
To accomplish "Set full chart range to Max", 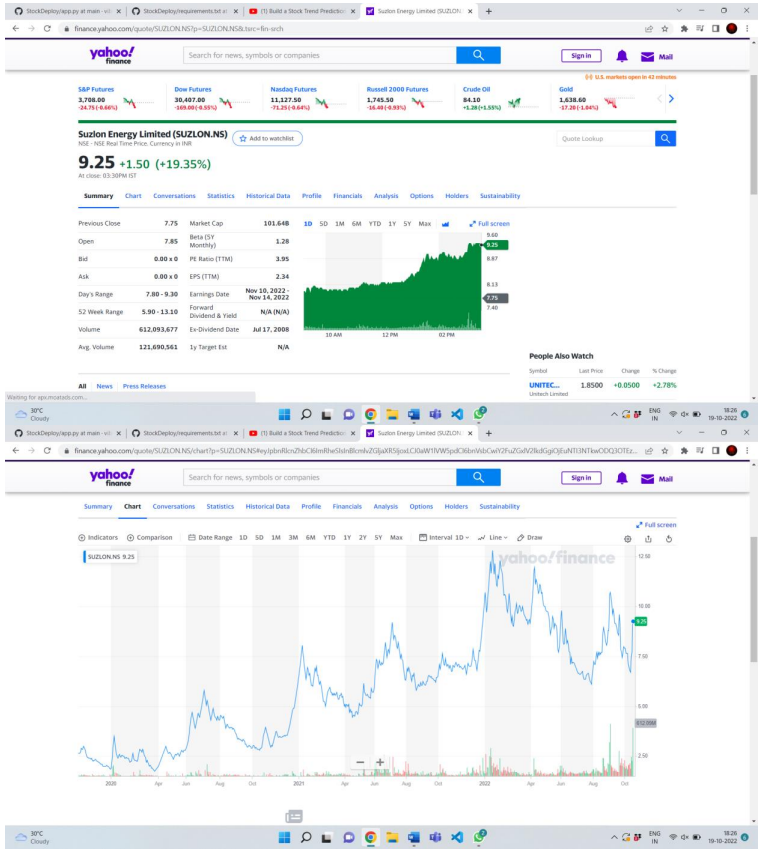I will coord(396,538).
